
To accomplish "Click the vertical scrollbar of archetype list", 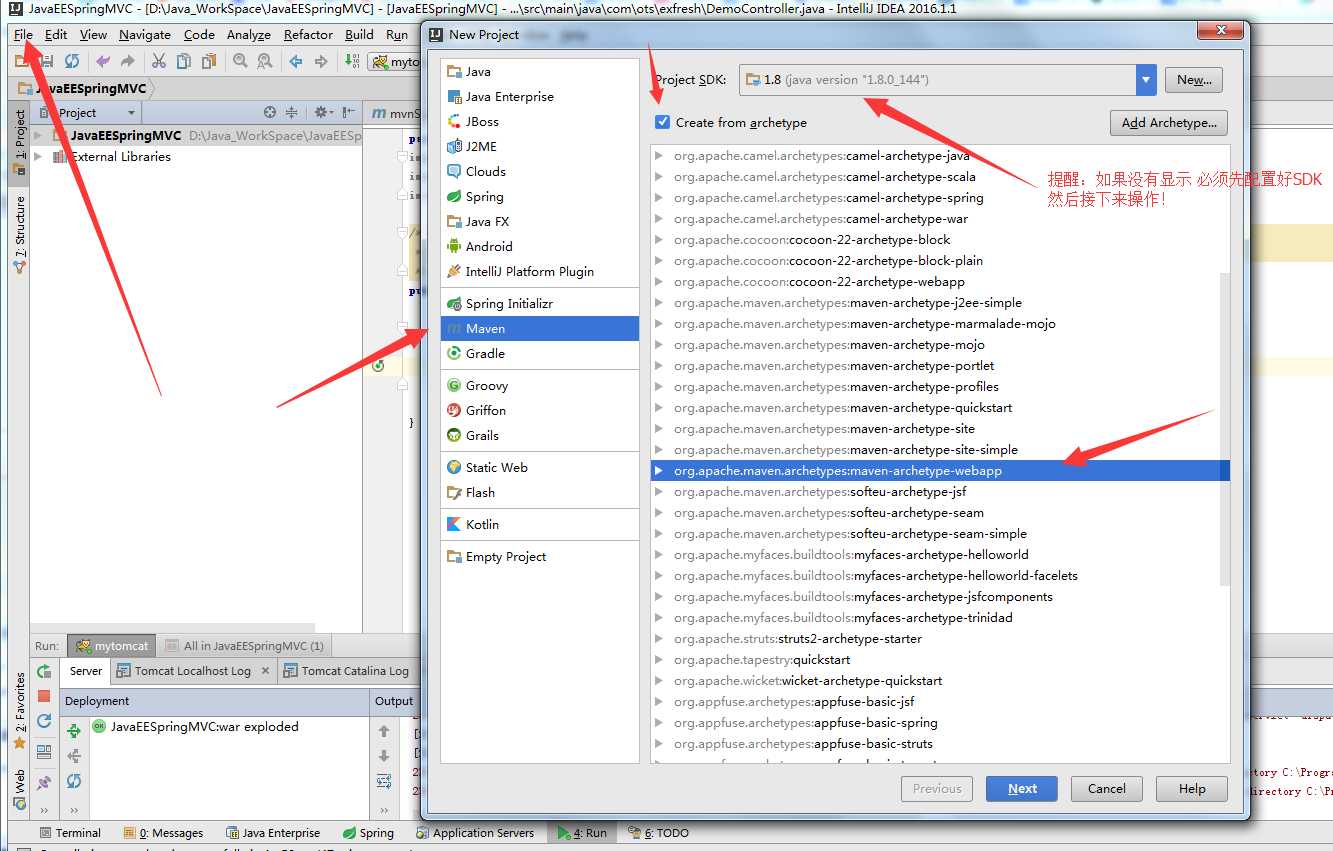I will [x=1224, y=428].
